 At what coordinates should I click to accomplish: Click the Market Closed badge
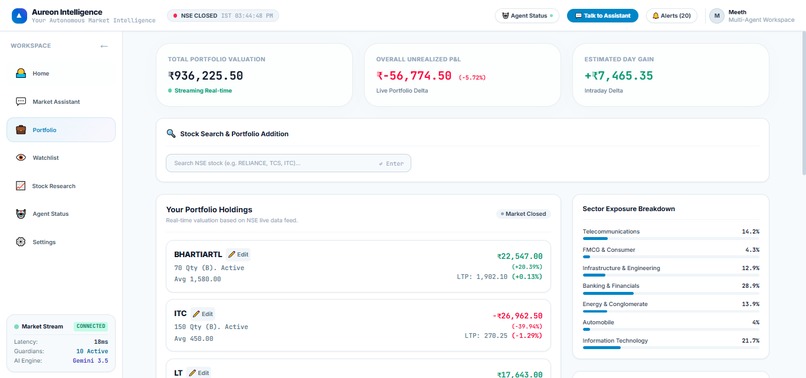click(x=523, y=214)
